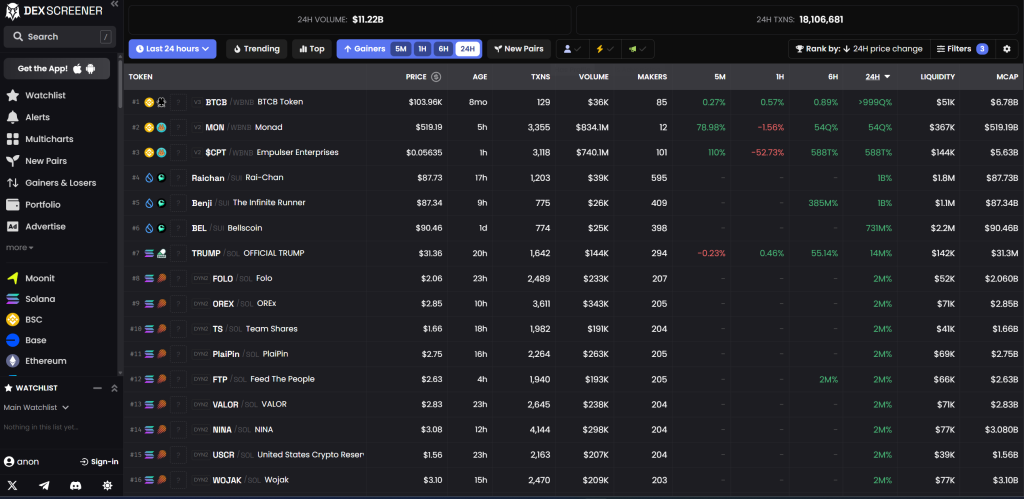
Task: Minimize the Watchlist panel with the dash icon
Action: 96,388
